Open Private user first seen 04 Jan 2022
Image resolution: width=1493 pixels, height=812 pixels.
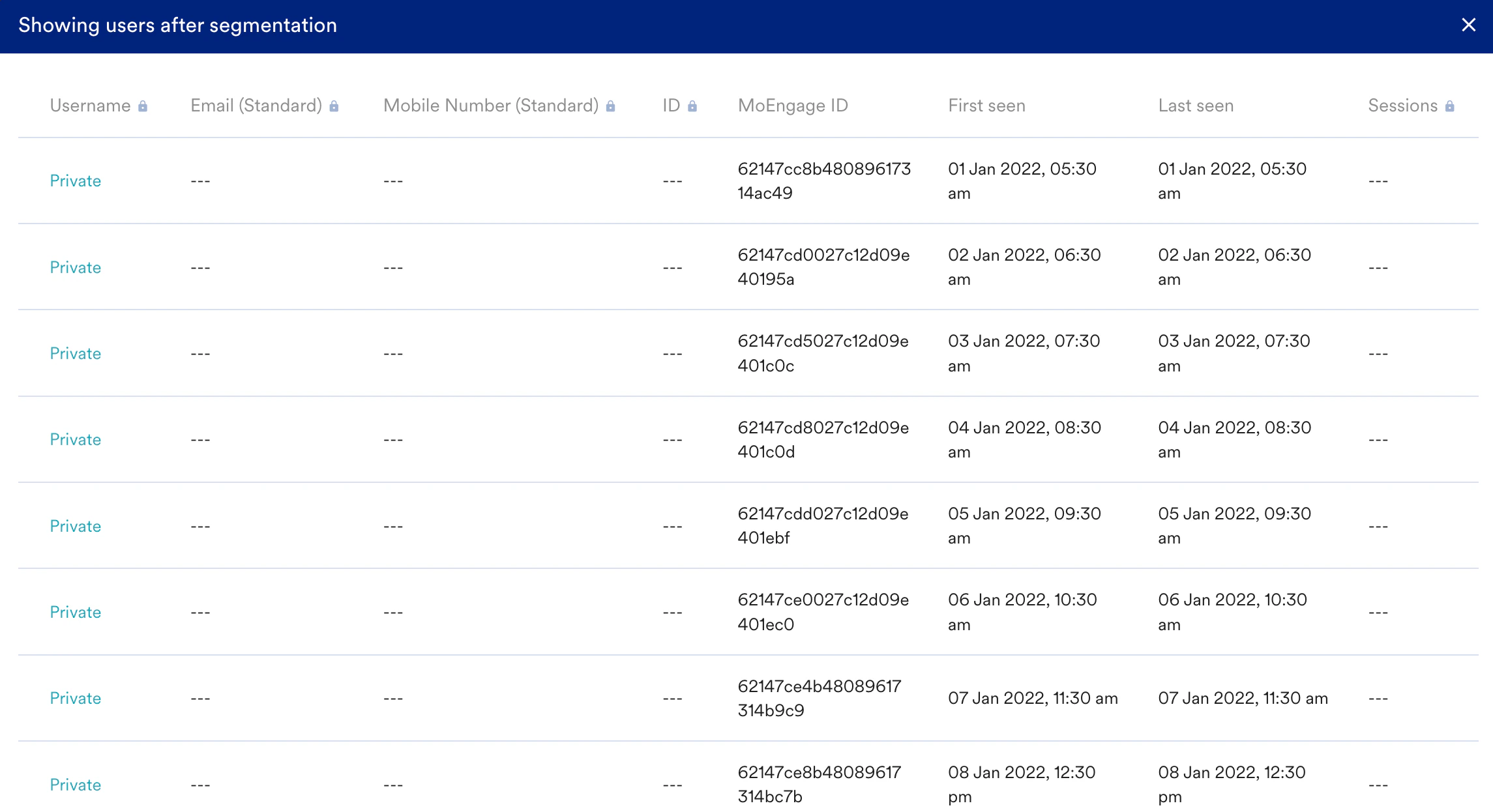[x=76, y=439]
